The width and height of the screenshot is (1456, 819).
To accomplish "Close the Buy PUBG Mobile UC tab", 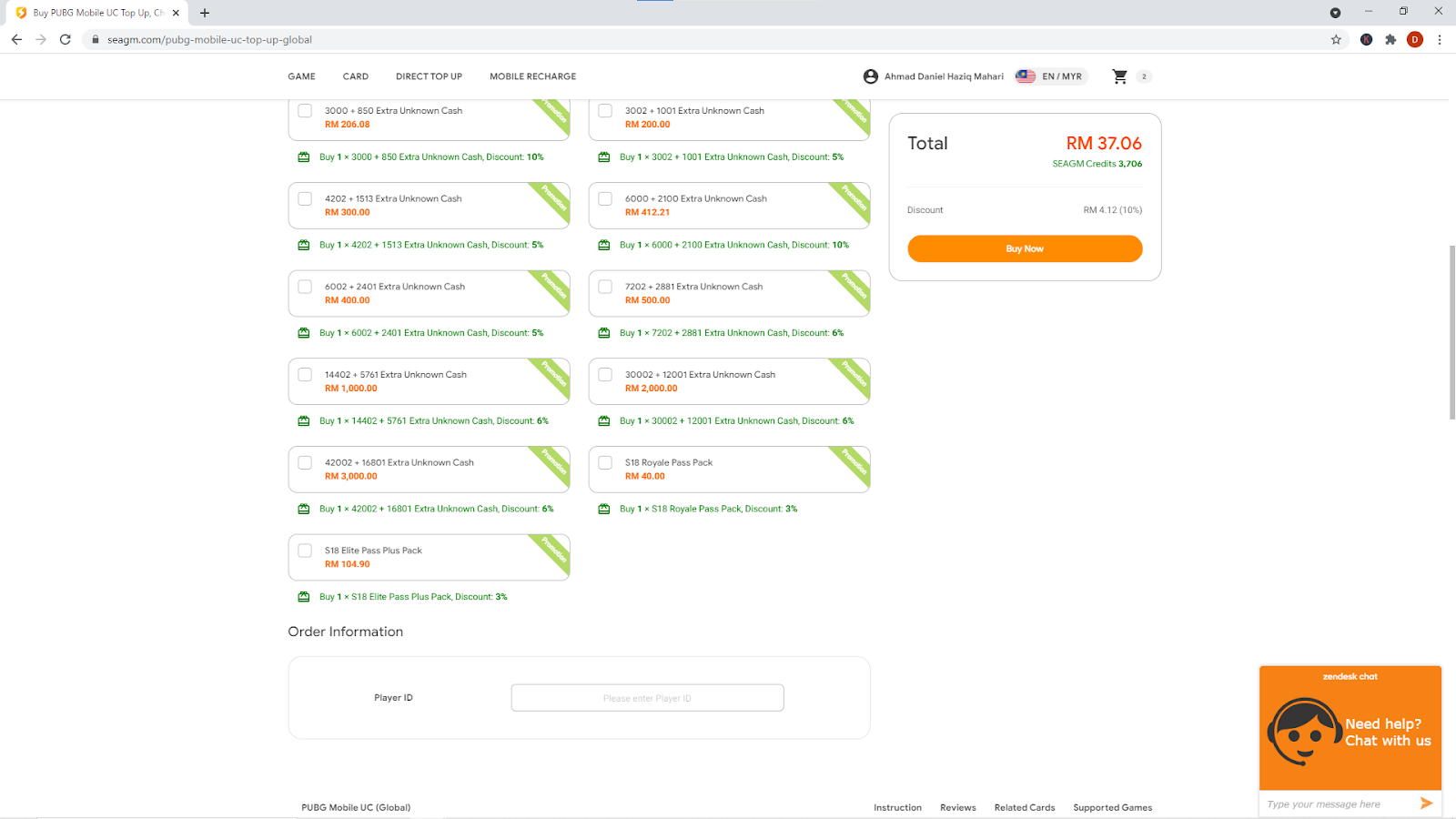I will 176,13.
